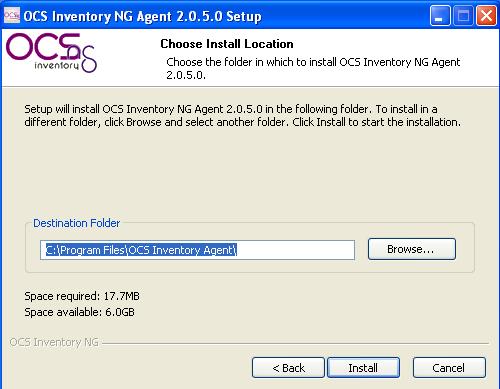Minimize the Setup window
The image size is (500, 389).
pos(440,16)
